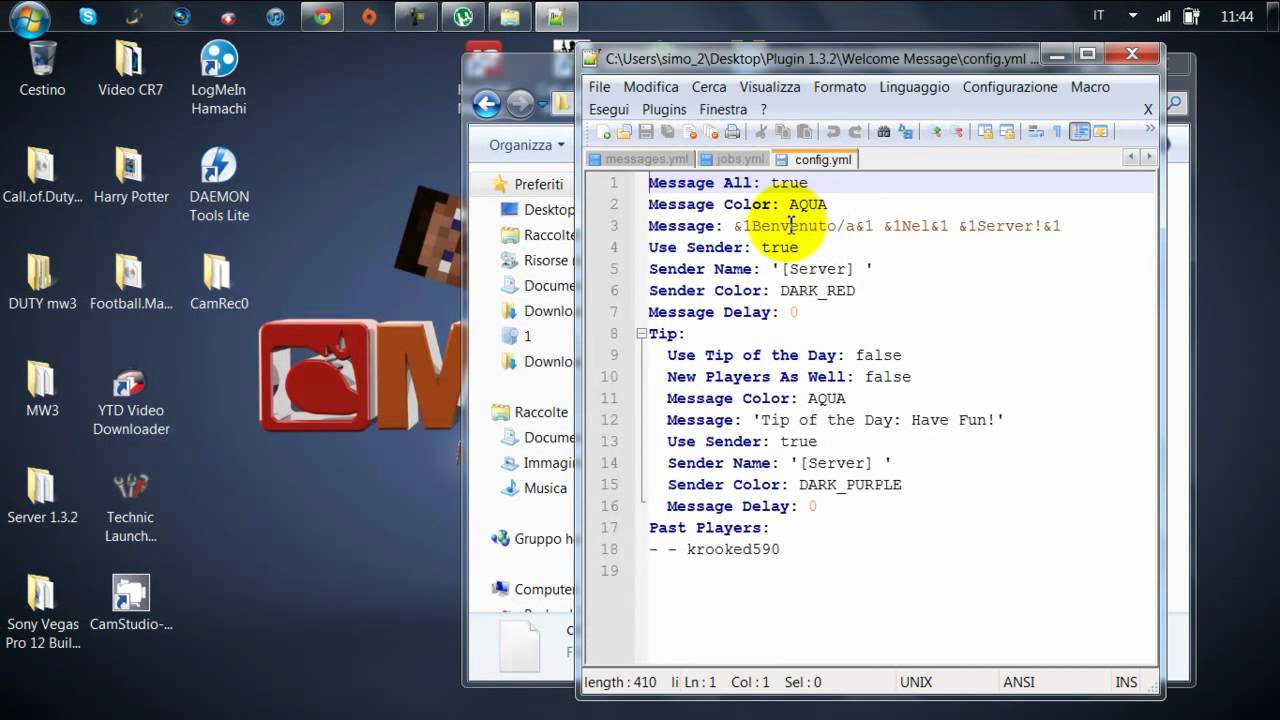1280x720 pixels.
Task: Open the Finestra menu
Action: click(x=723, y=109)
